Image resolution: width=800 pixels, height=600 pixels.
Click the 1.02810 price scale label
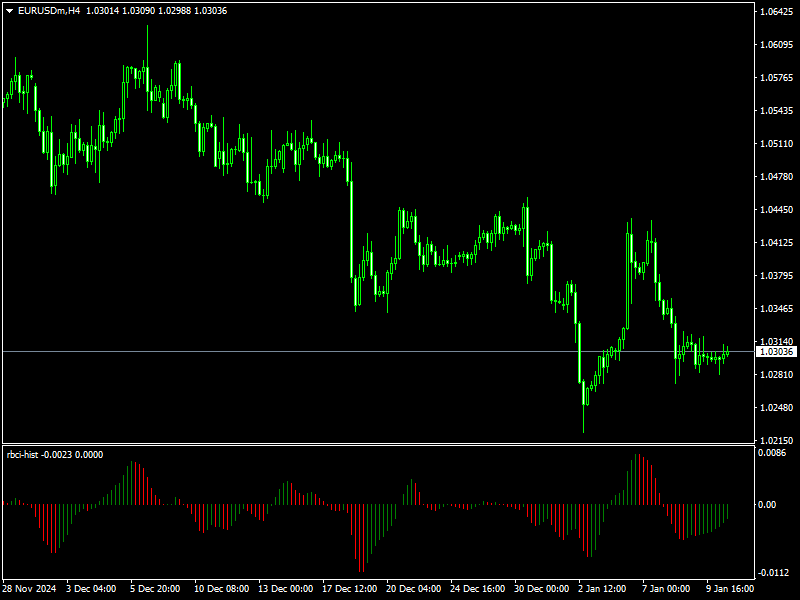tap(777, 374)
